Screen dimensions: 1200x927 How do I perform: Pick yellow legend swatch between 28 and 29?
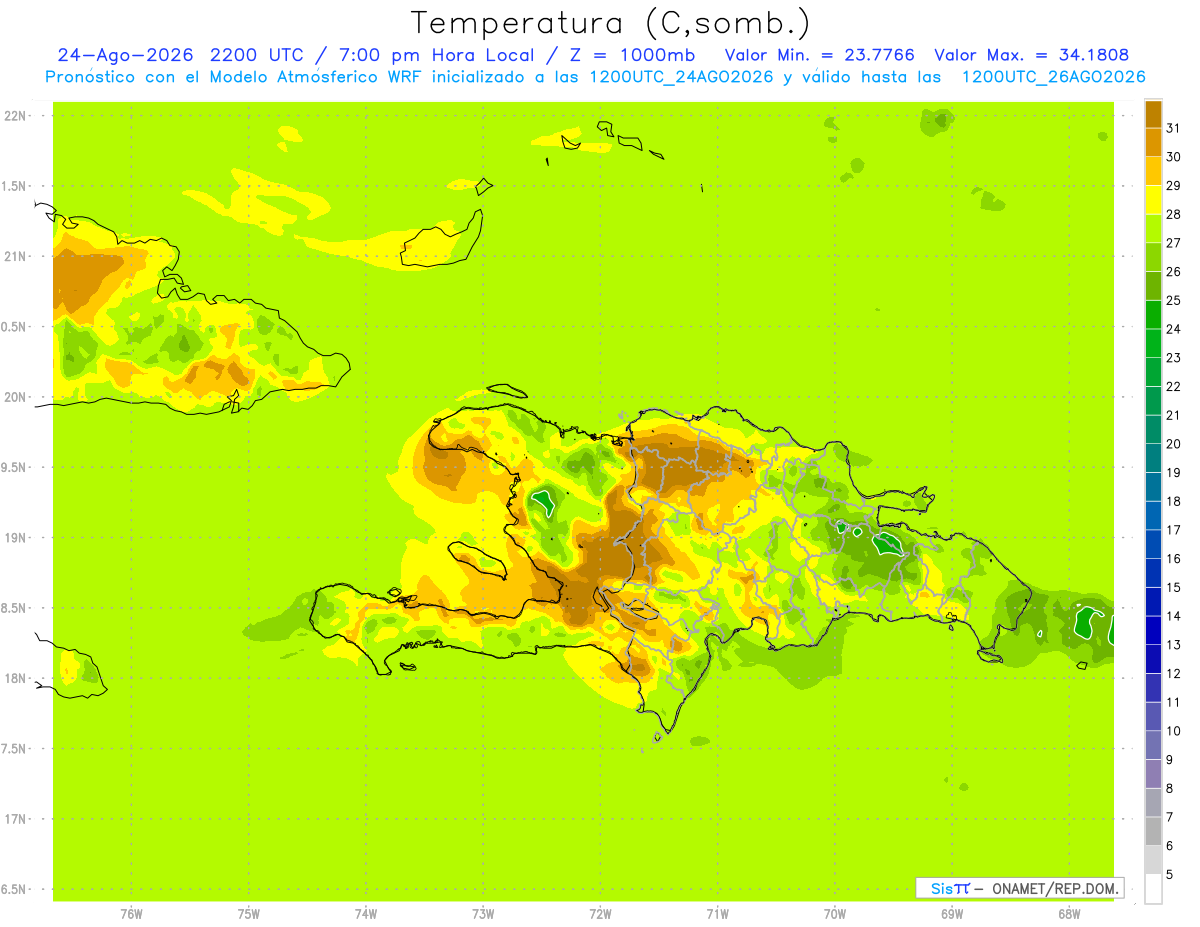(1153, 200)
